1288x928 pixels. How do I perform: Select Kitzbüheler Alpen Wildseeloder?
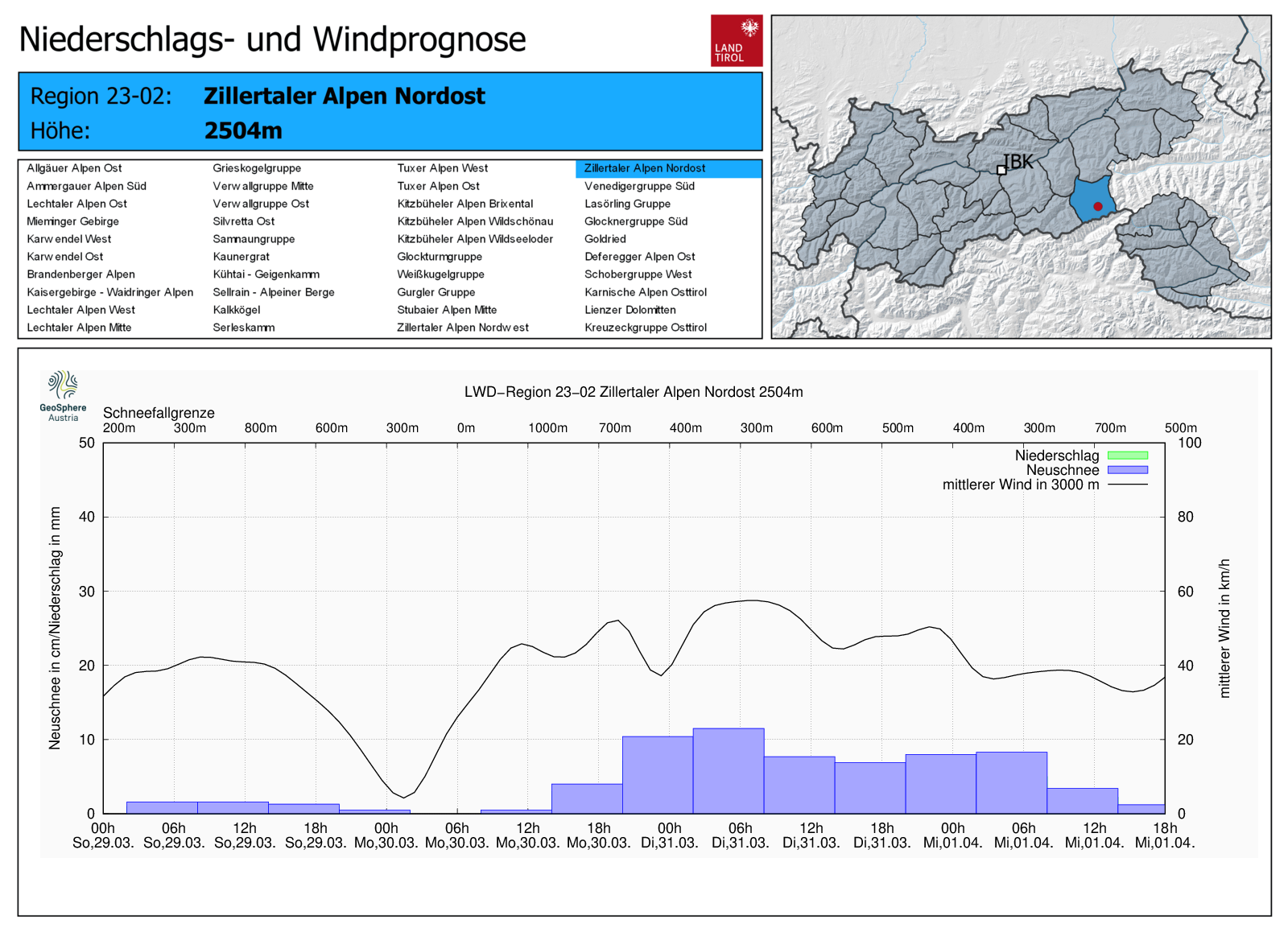coord(475,239)
